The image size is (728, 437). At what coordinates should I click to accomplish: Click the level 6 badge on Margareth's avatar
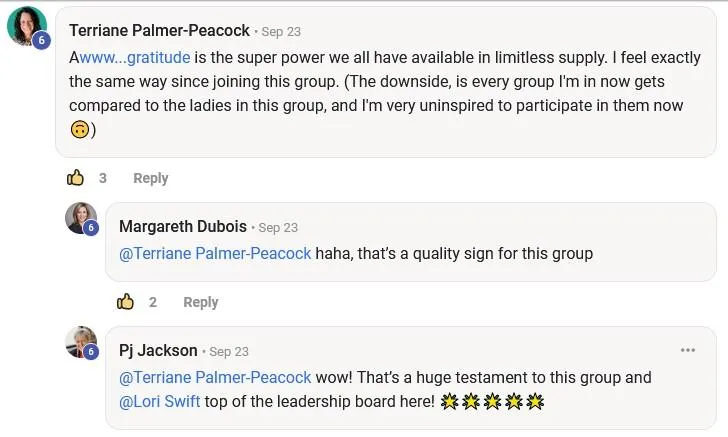[91, 228]
